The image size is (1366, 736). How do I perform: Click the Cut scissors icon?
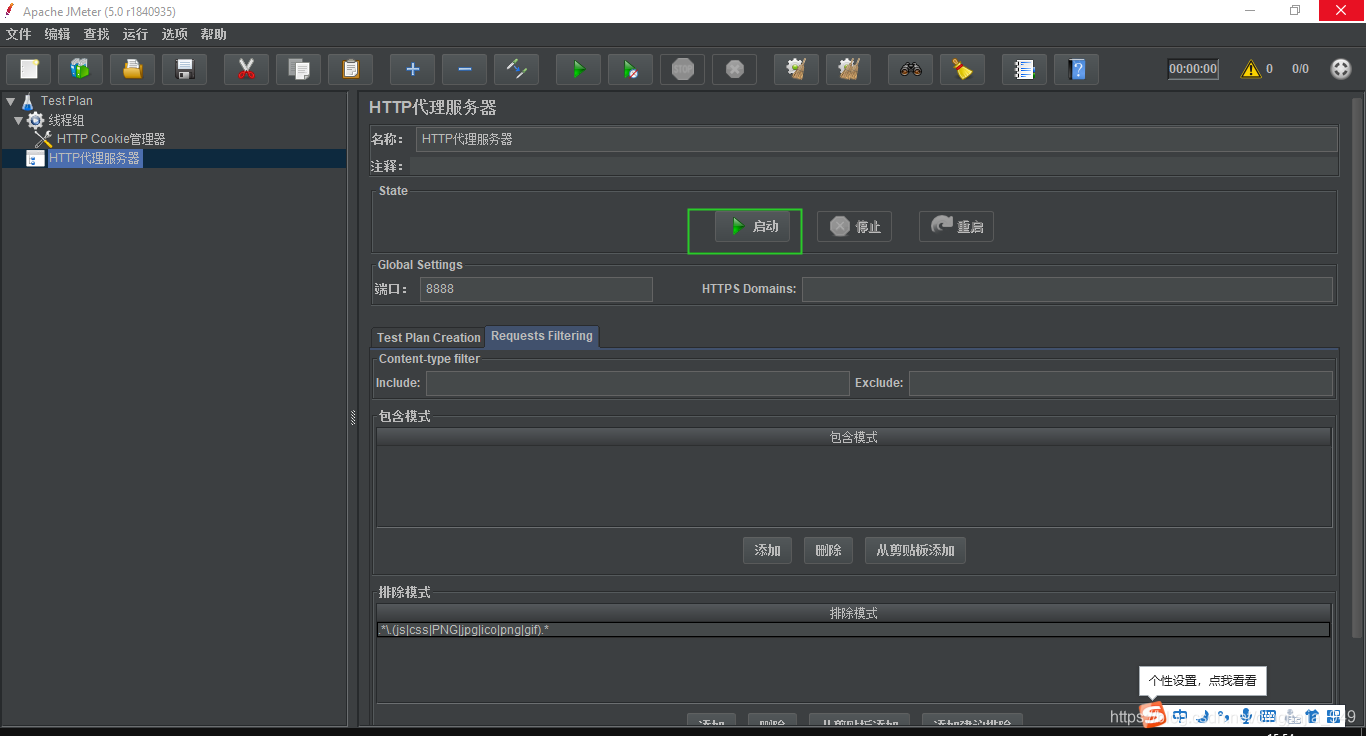click(247, 69)
